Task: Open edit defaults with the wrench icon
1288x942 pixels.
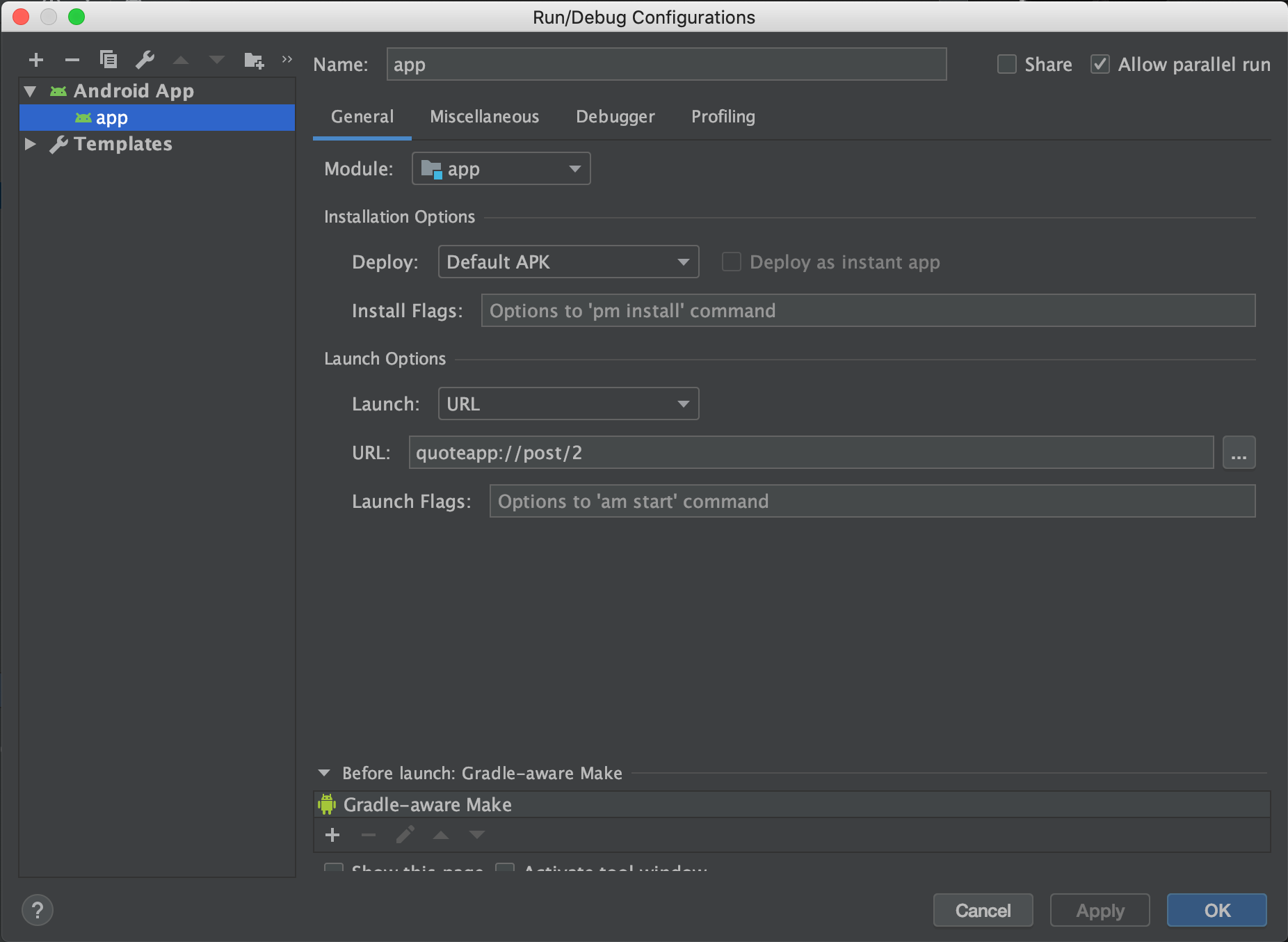Action: [x=145, y=60]
